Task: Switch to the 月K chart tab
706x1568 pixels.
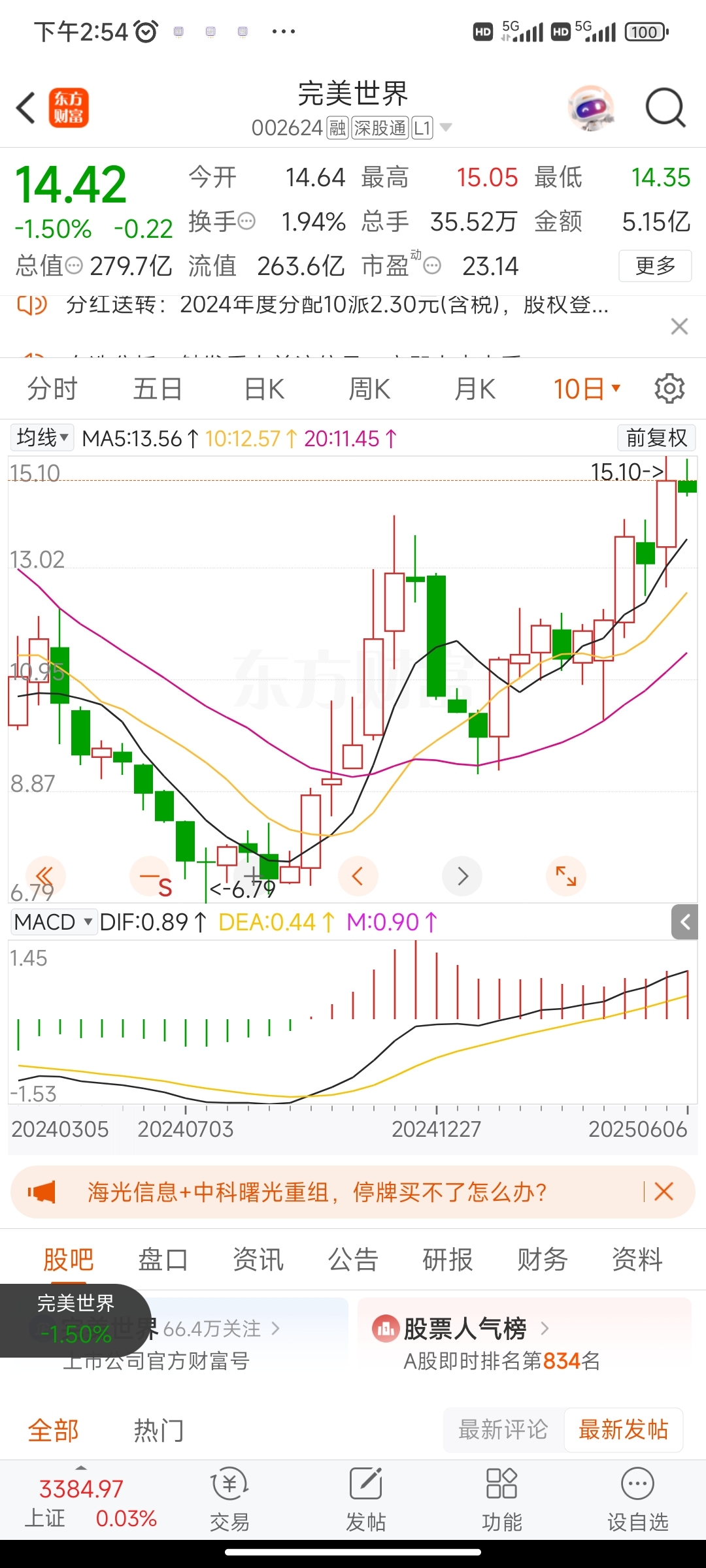Action: coord(475,389)
